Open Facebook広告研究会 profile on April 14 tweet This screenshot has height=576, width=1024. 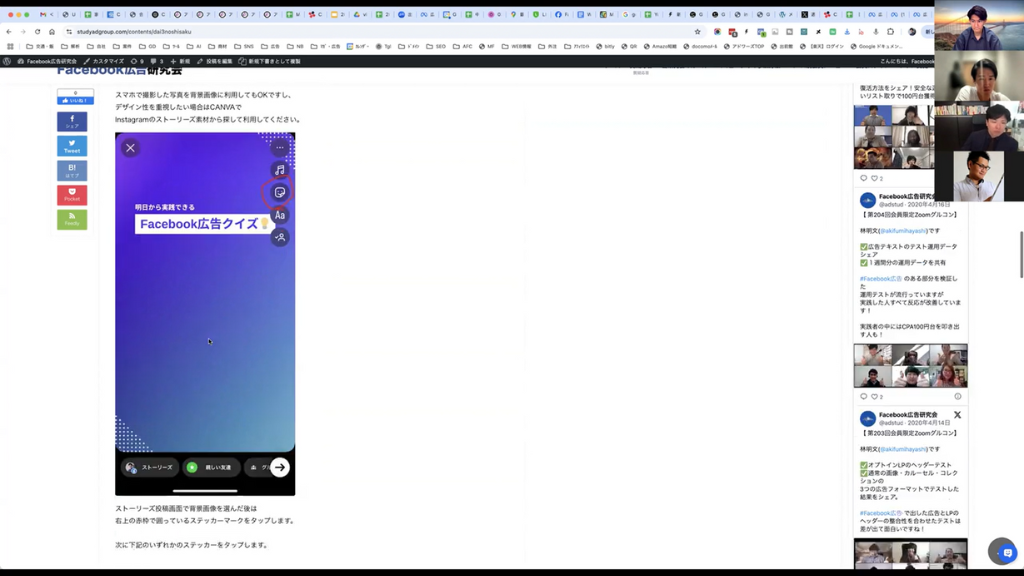(x=908, y=415)
